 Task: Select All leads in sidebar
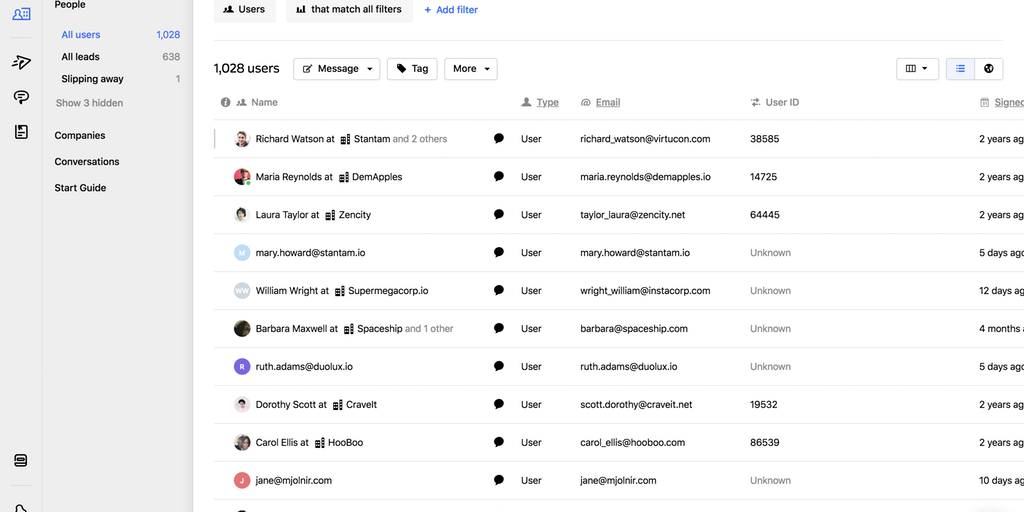tap(81, 57)
